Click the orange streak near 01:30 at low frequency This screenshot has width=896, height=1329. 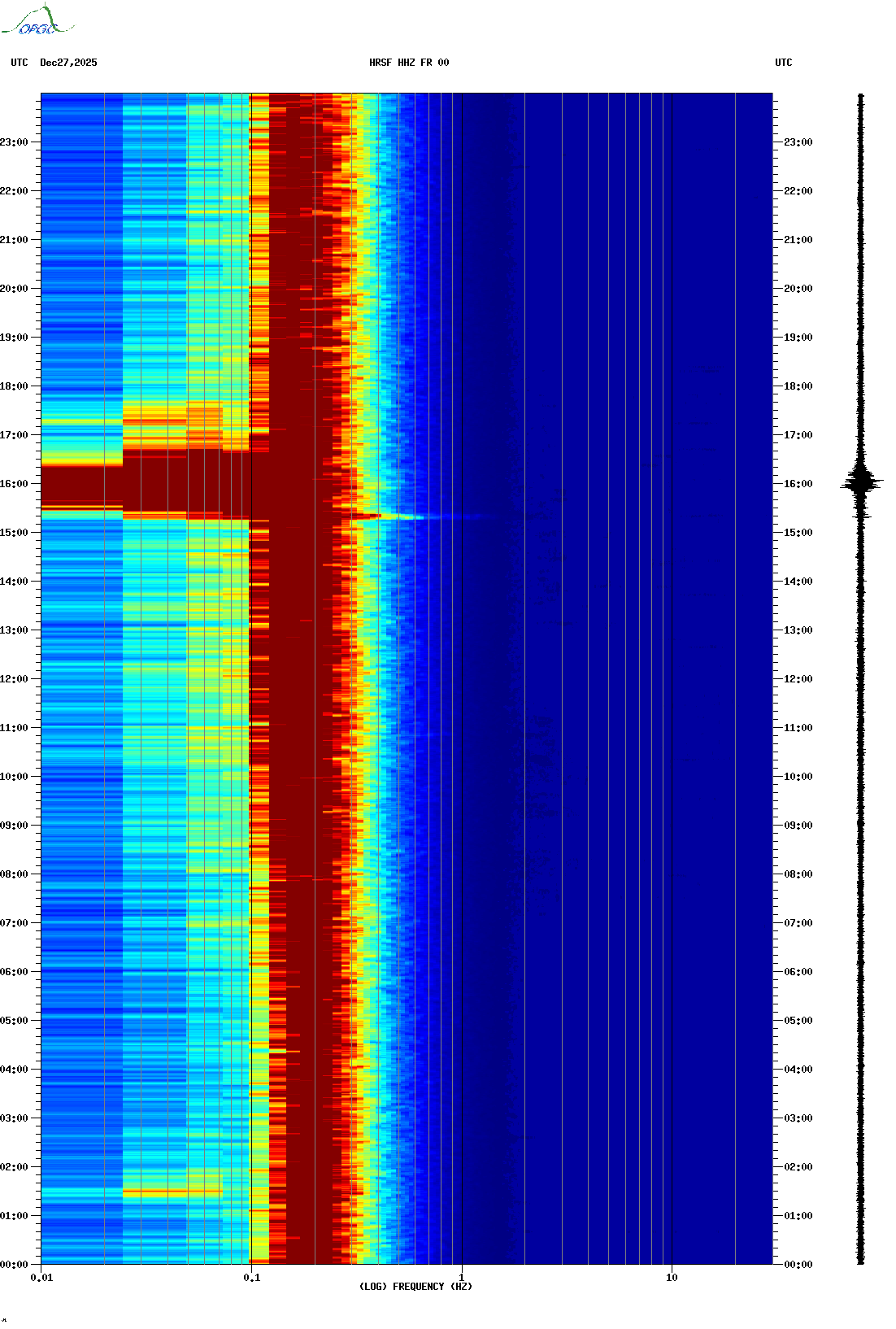click(x=172, y=1193)
